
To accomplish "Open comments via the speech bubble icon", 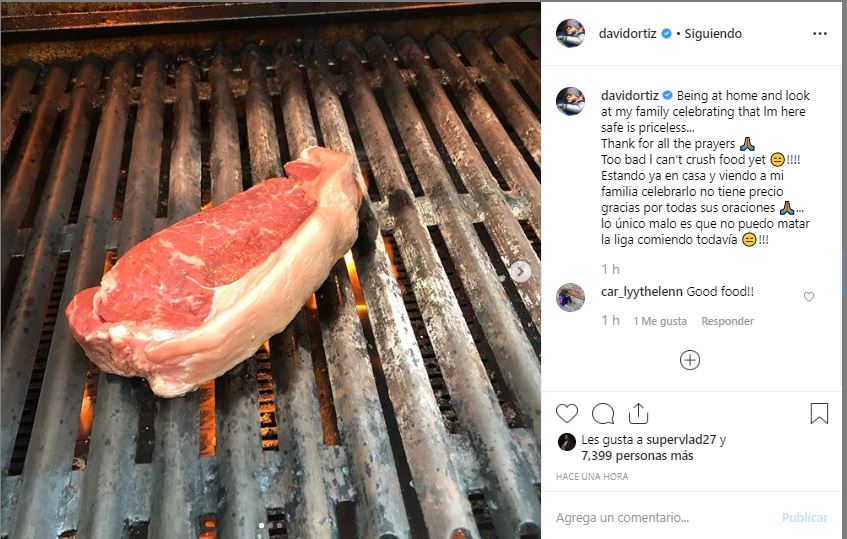I will pos(603,414).
